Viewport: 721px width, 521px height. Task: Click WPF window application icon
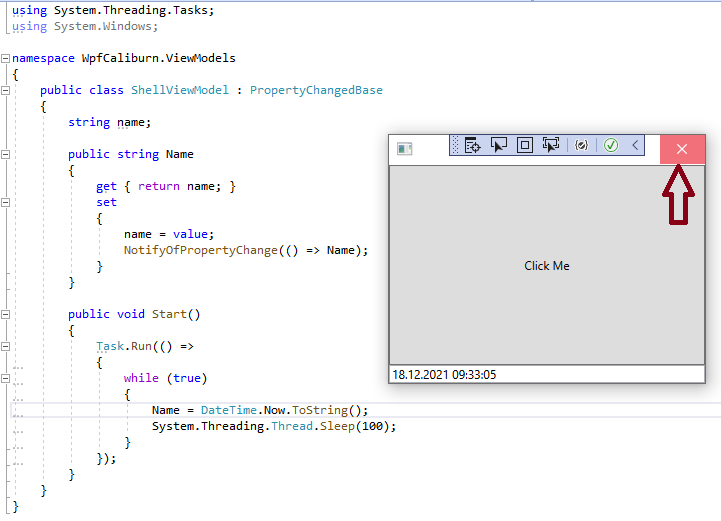click(x=405, y=149)
